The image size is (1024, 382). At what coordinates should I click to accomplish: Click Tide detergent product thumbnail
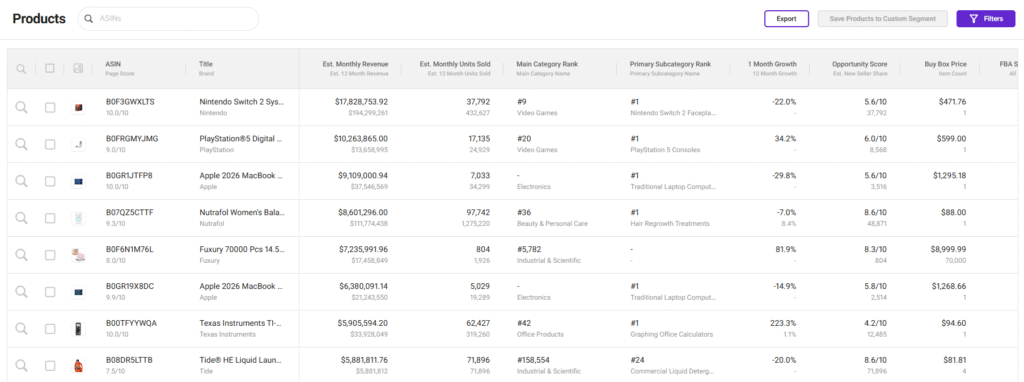[78, 366]
